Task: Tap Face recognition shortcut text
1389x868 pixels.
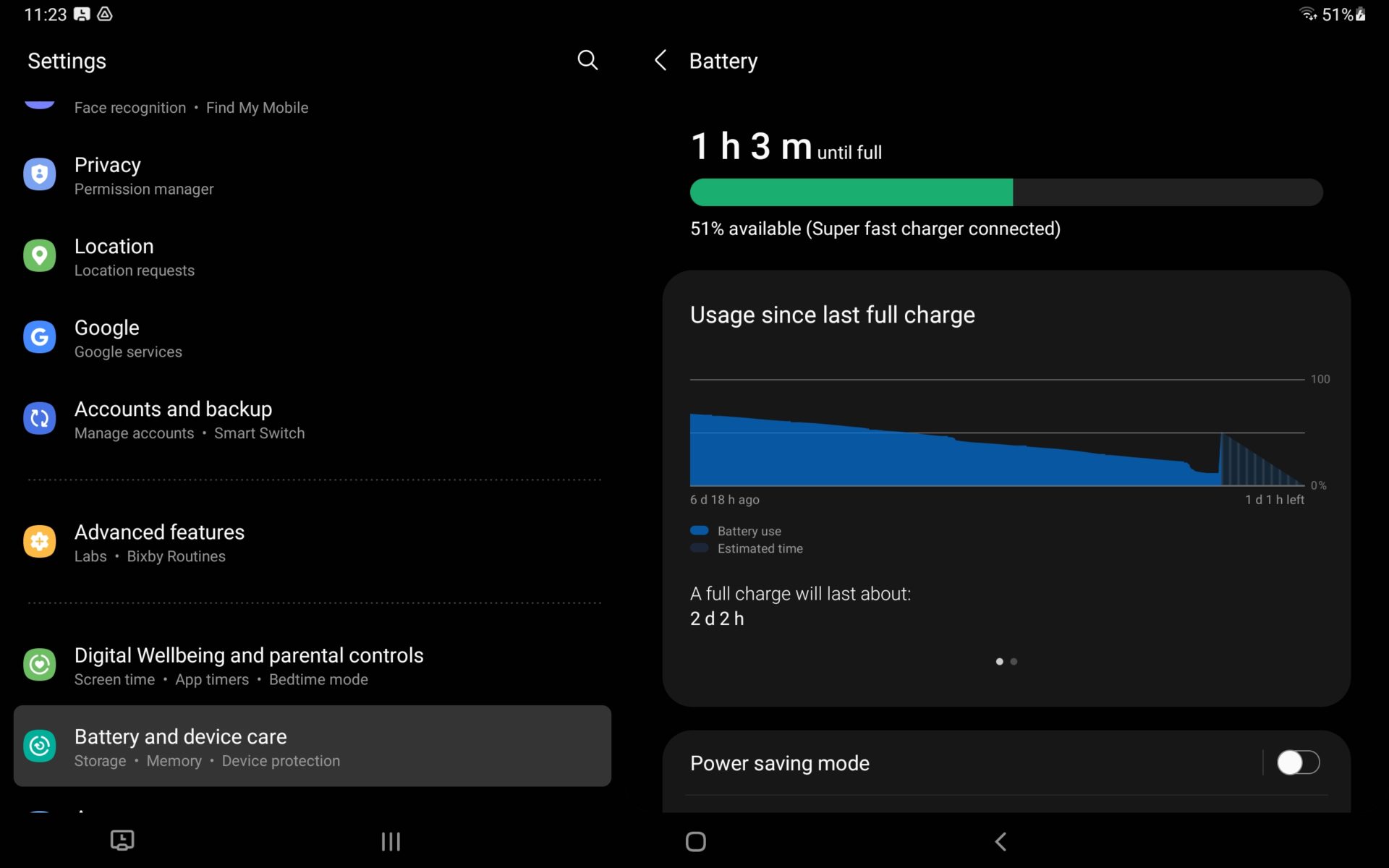Action: [x=130, y=108]
